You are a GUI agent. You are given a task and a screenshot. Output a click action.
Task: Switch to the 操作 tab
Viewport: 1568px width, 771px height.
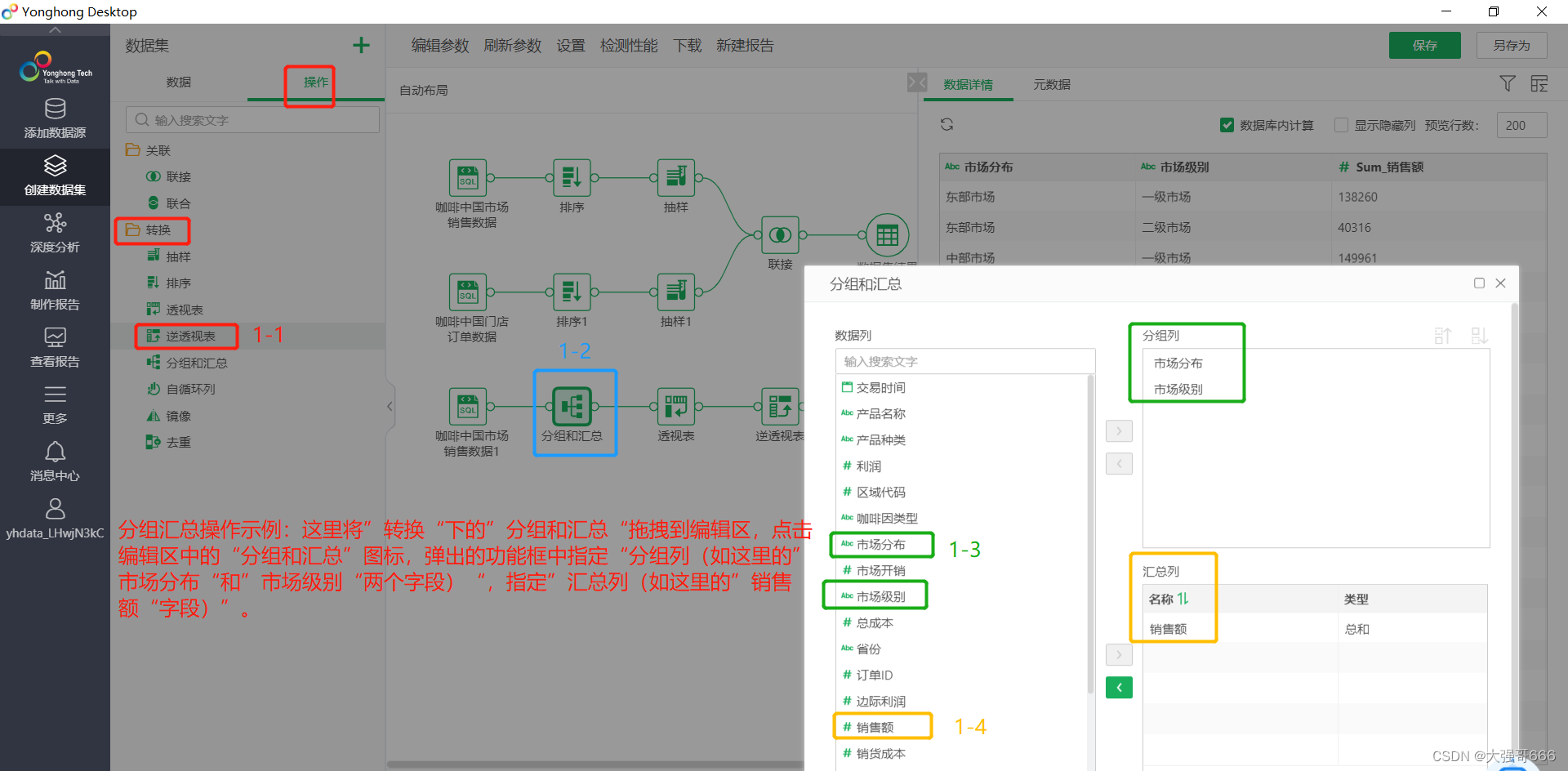(316, 82)
